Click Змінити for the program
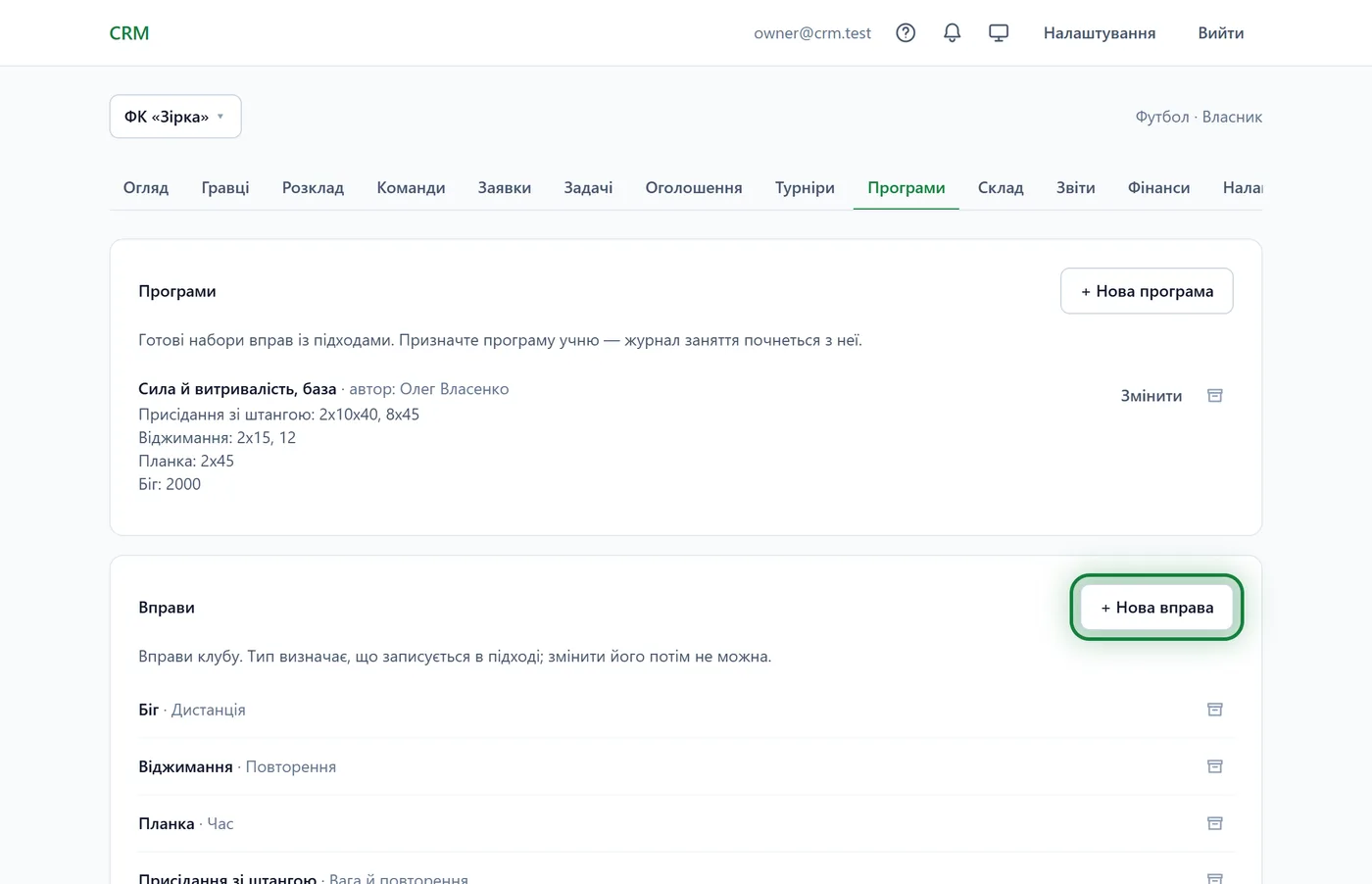 point(1151,396)
